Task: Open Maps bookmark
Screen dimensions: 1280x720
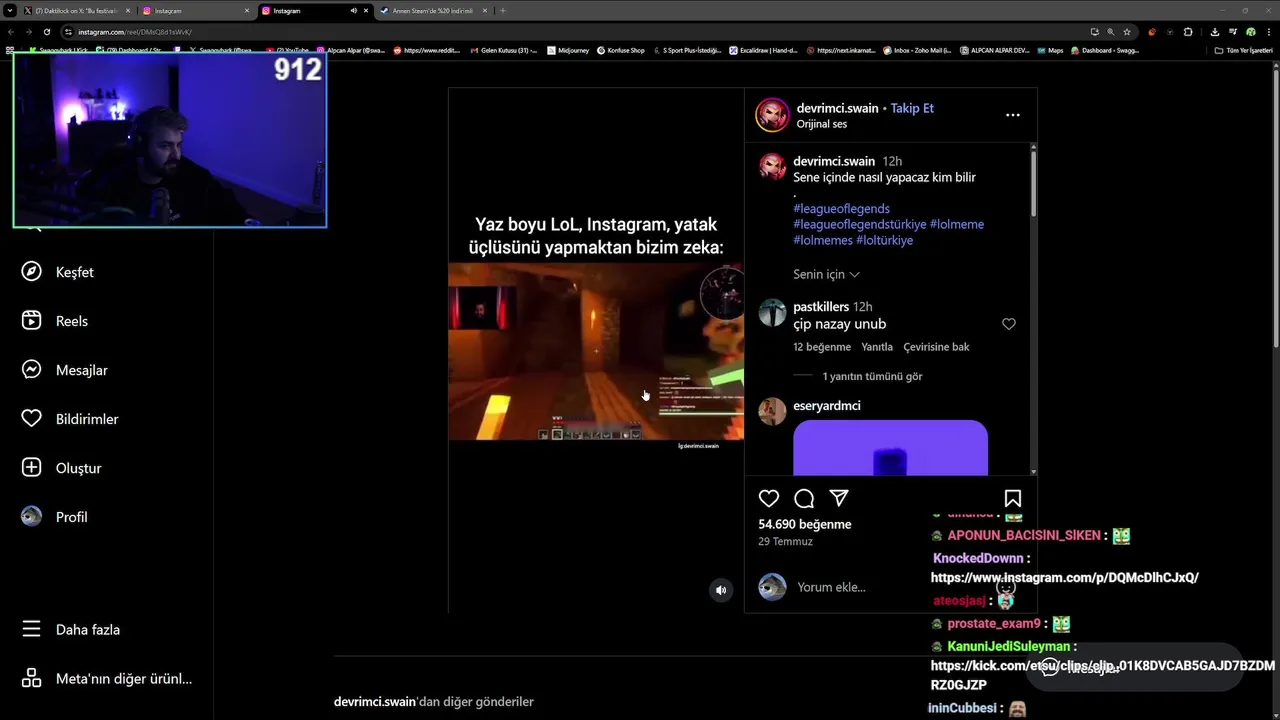Action: (1050, 50)
